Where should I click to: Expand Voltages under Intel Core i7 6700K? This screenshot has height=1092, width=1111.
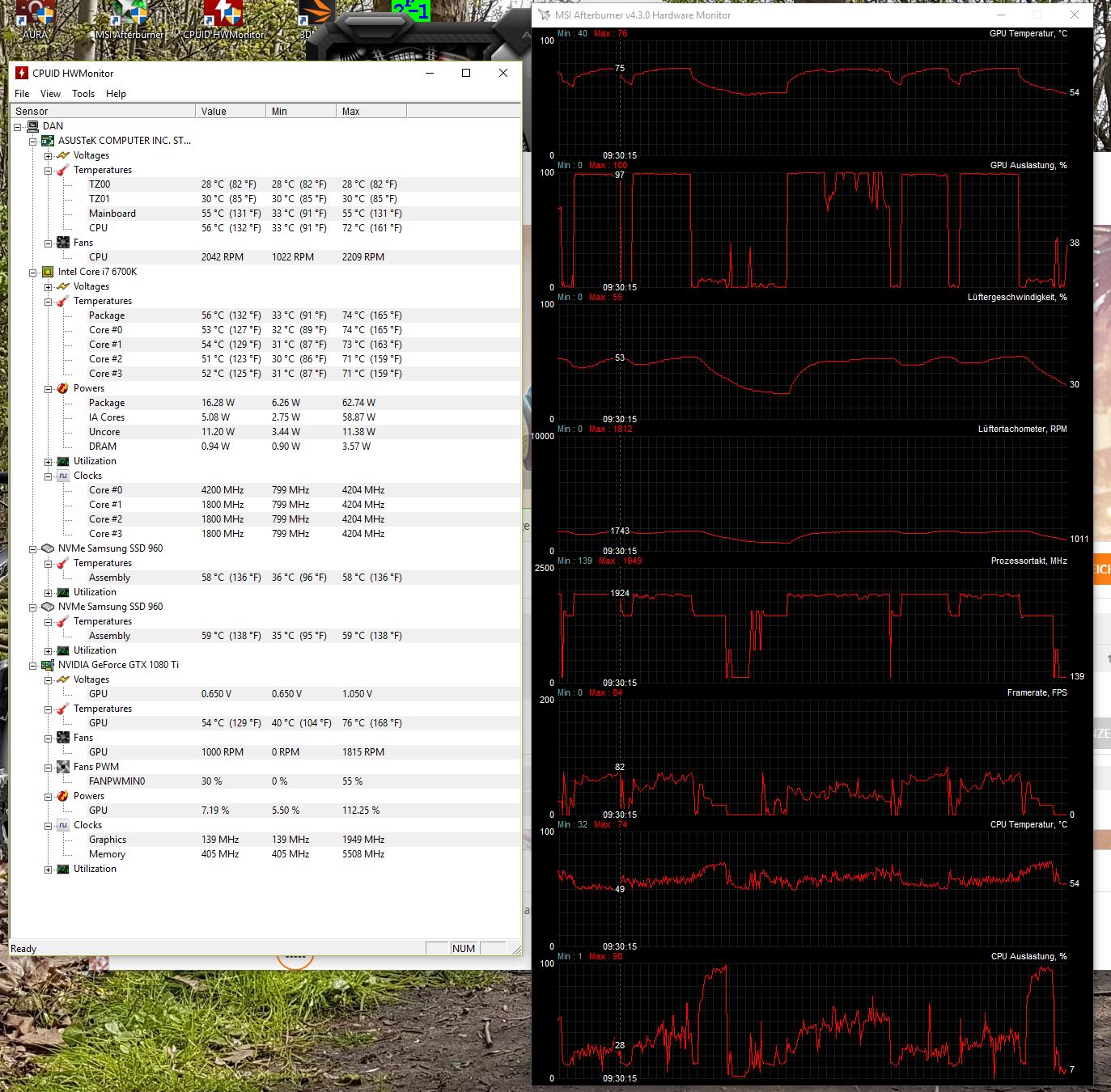[49, 287]
